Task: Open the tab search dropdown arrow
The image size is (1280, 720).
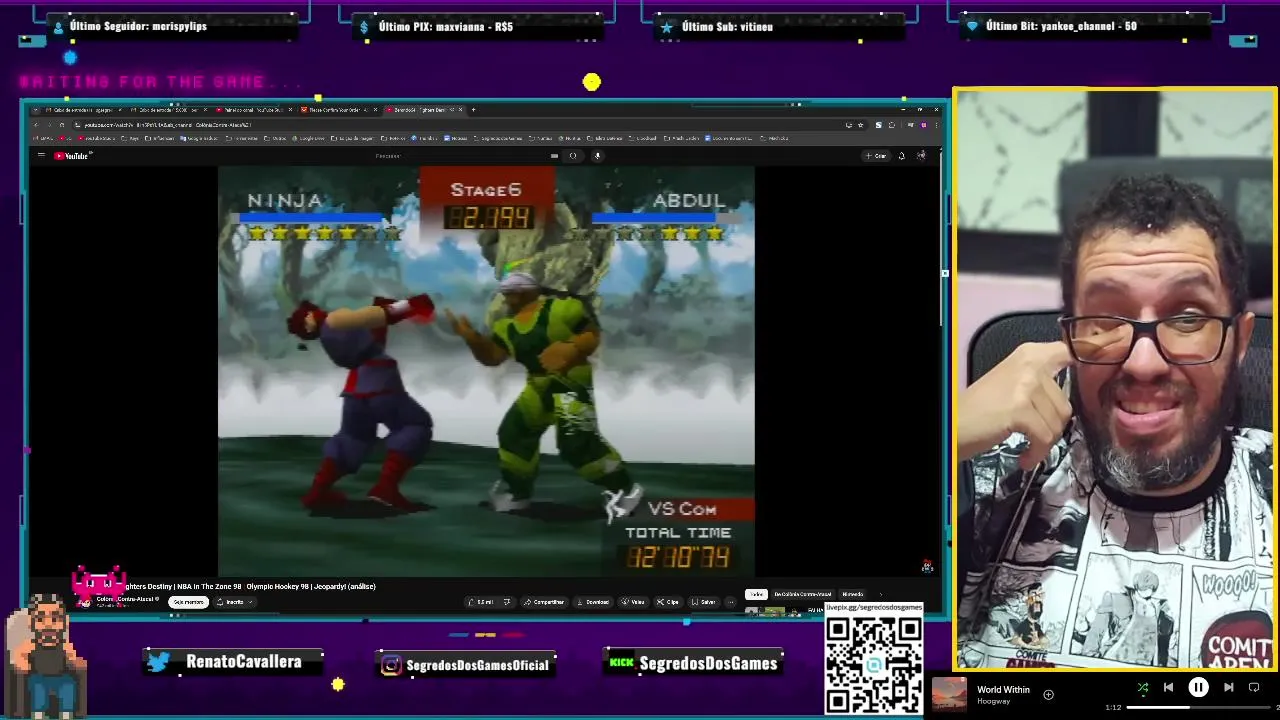Action: click(x=35, y=109)
